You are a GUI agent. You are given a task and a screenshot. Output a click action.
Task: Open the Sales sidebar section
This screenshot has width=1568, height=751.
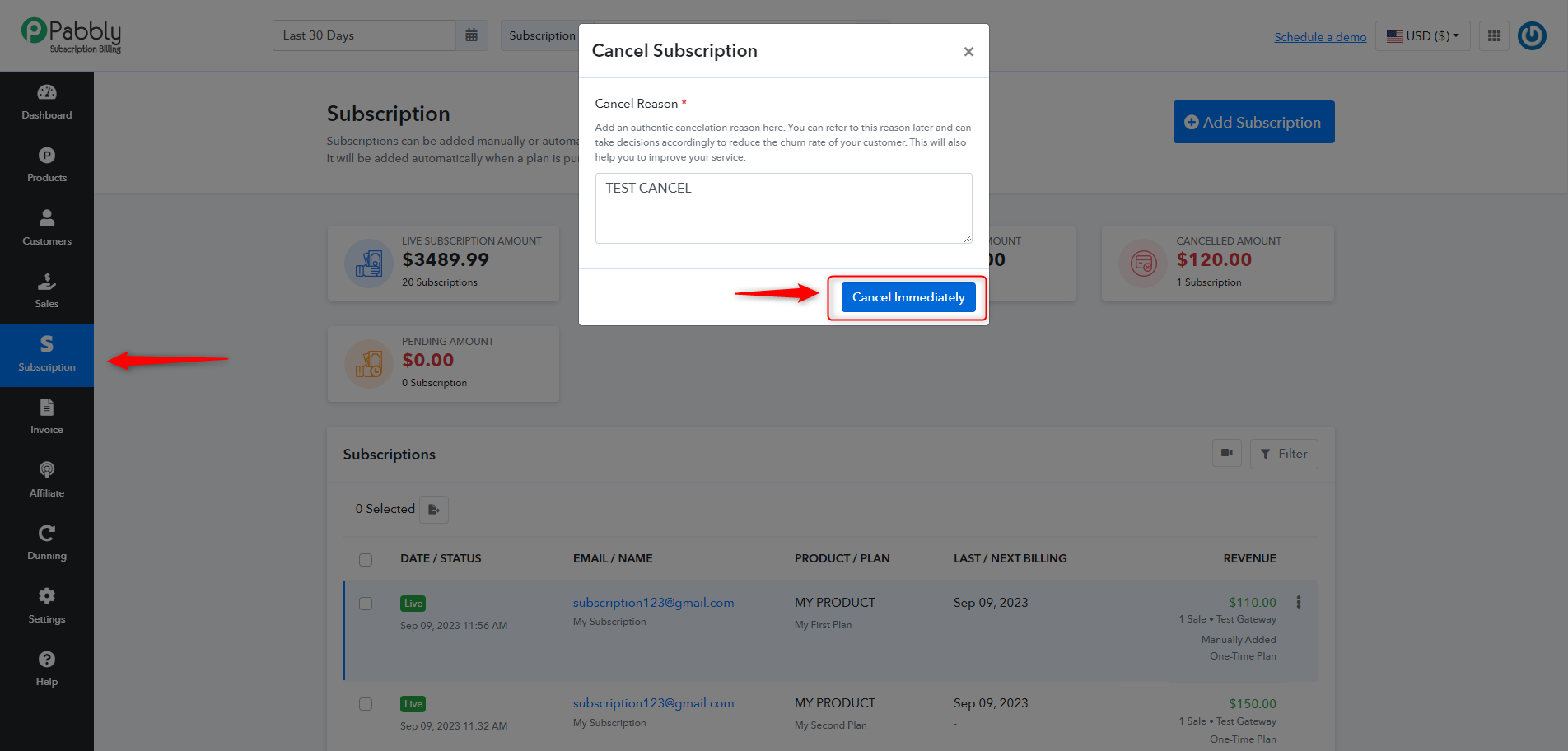[47, 292]
